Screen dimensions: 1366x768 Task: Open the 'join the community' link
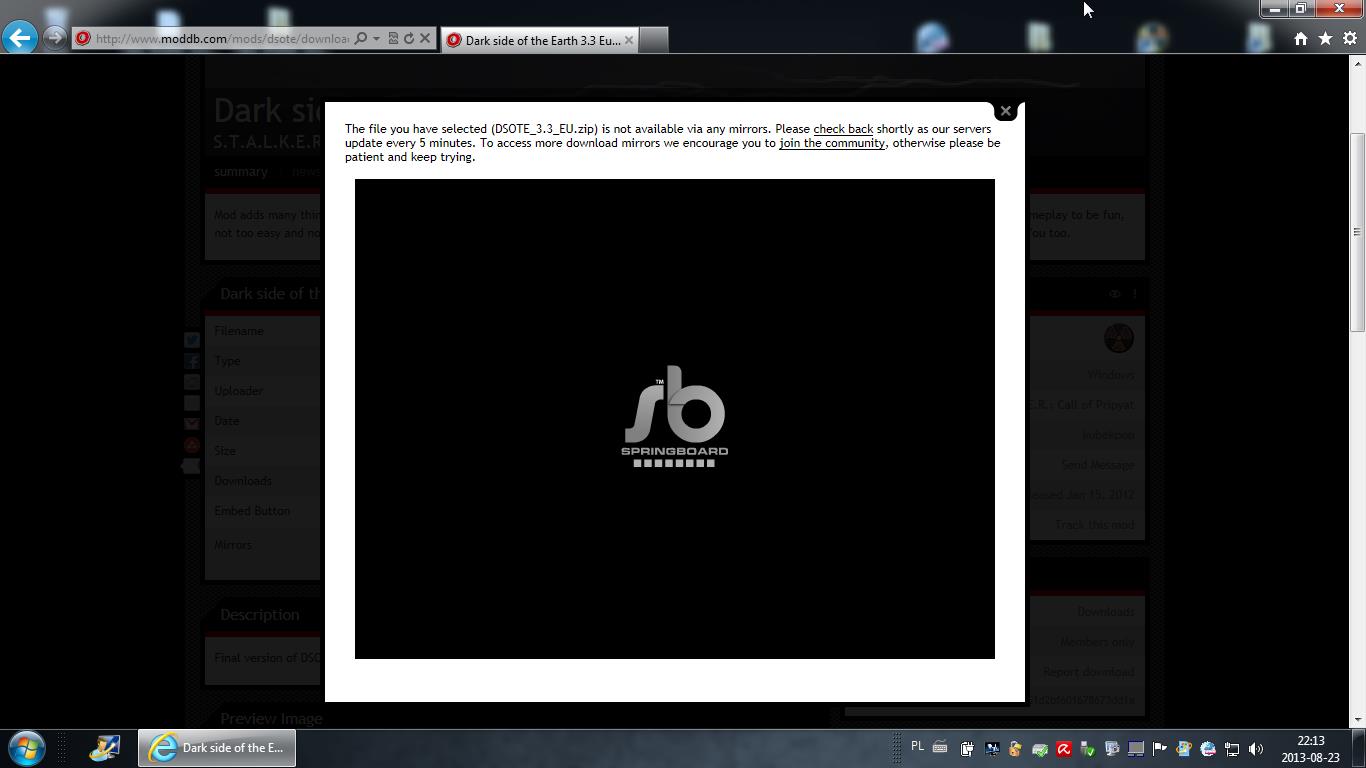pyautogui.click(x=832, y=143)
